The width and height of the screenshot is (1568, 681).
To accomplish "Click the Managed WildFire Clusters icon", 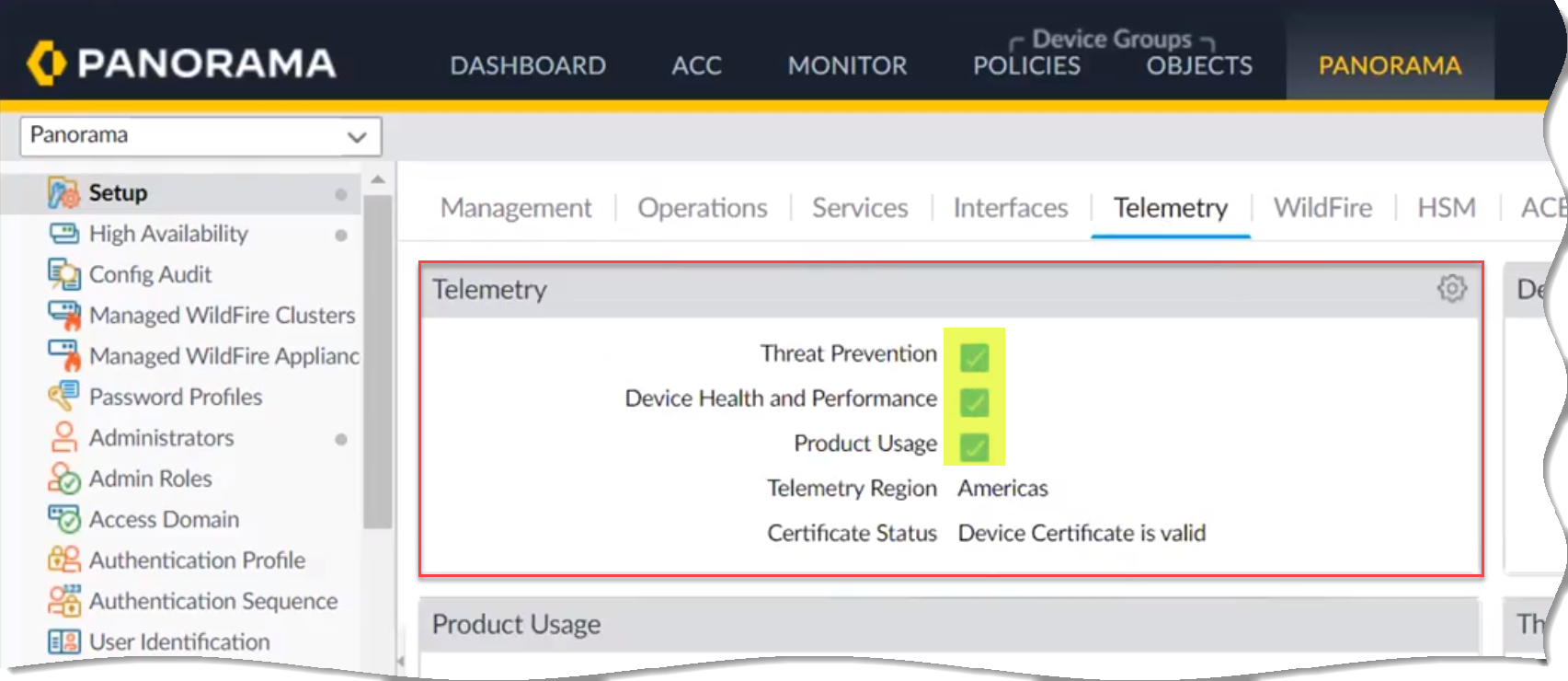I will 63,315.
